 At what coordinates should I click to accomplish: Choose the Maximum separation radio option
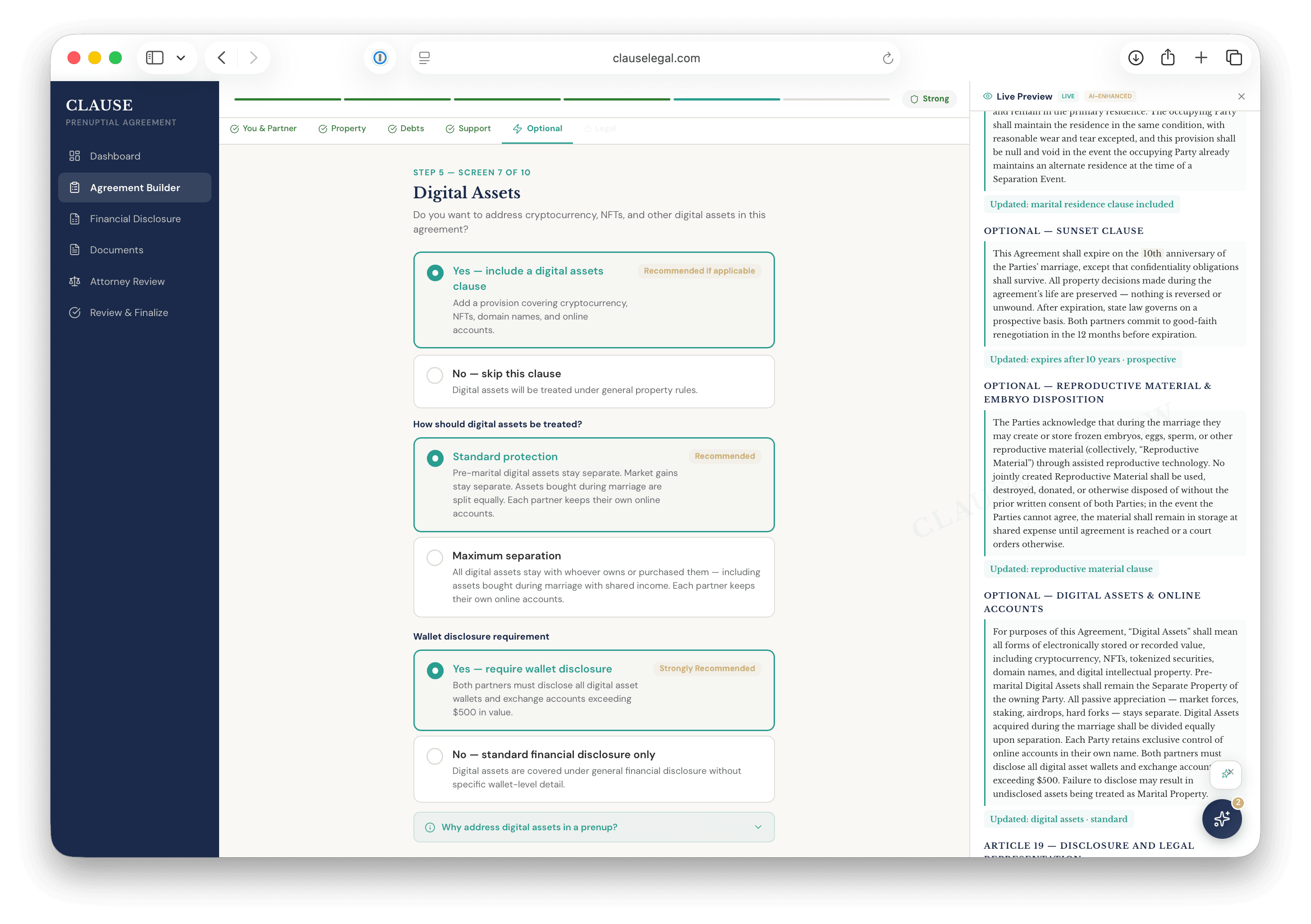pyautogui.click(x=594, y=577)
